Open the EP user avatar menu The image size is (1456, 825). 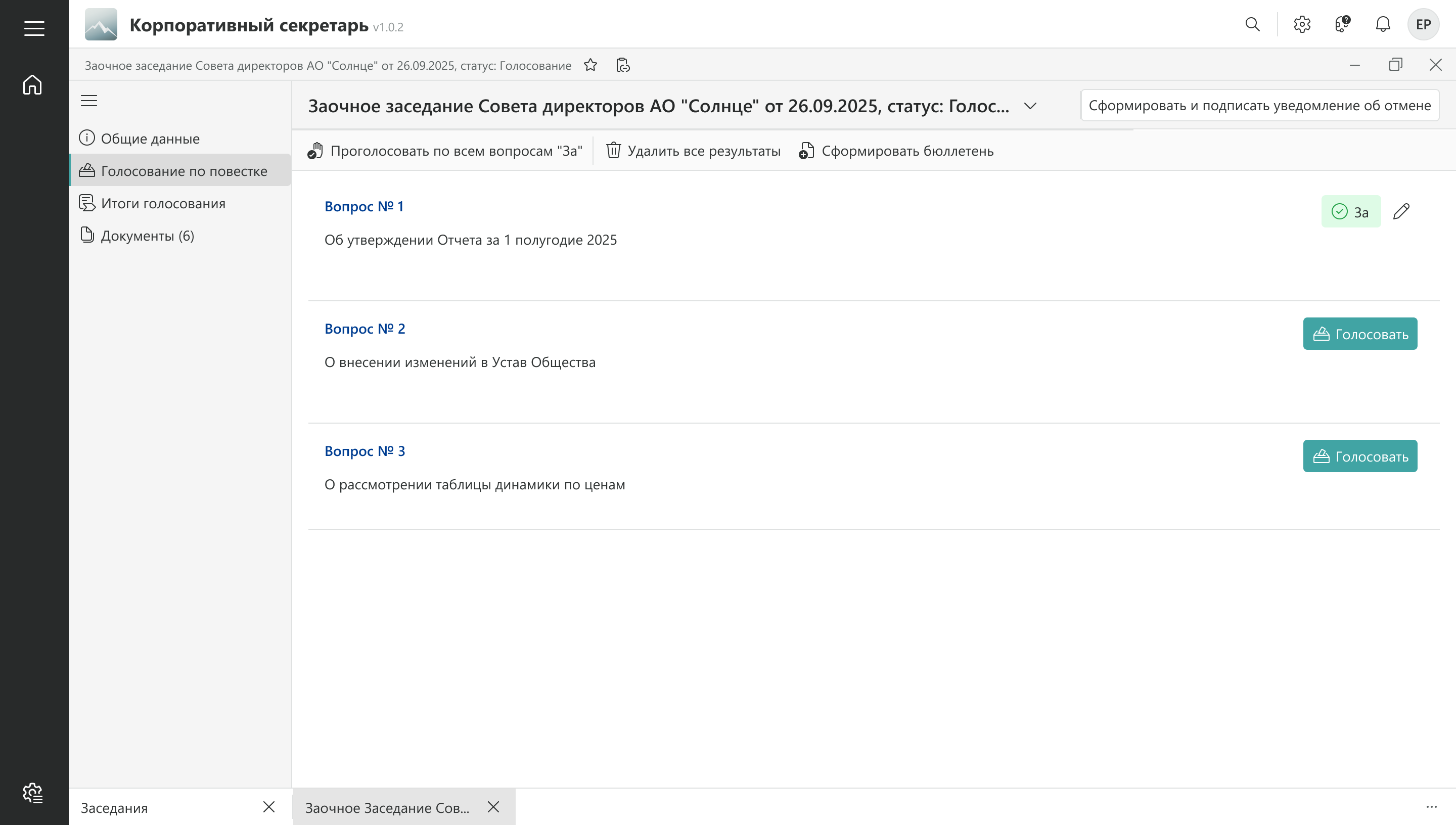(x=1423, y=24)
